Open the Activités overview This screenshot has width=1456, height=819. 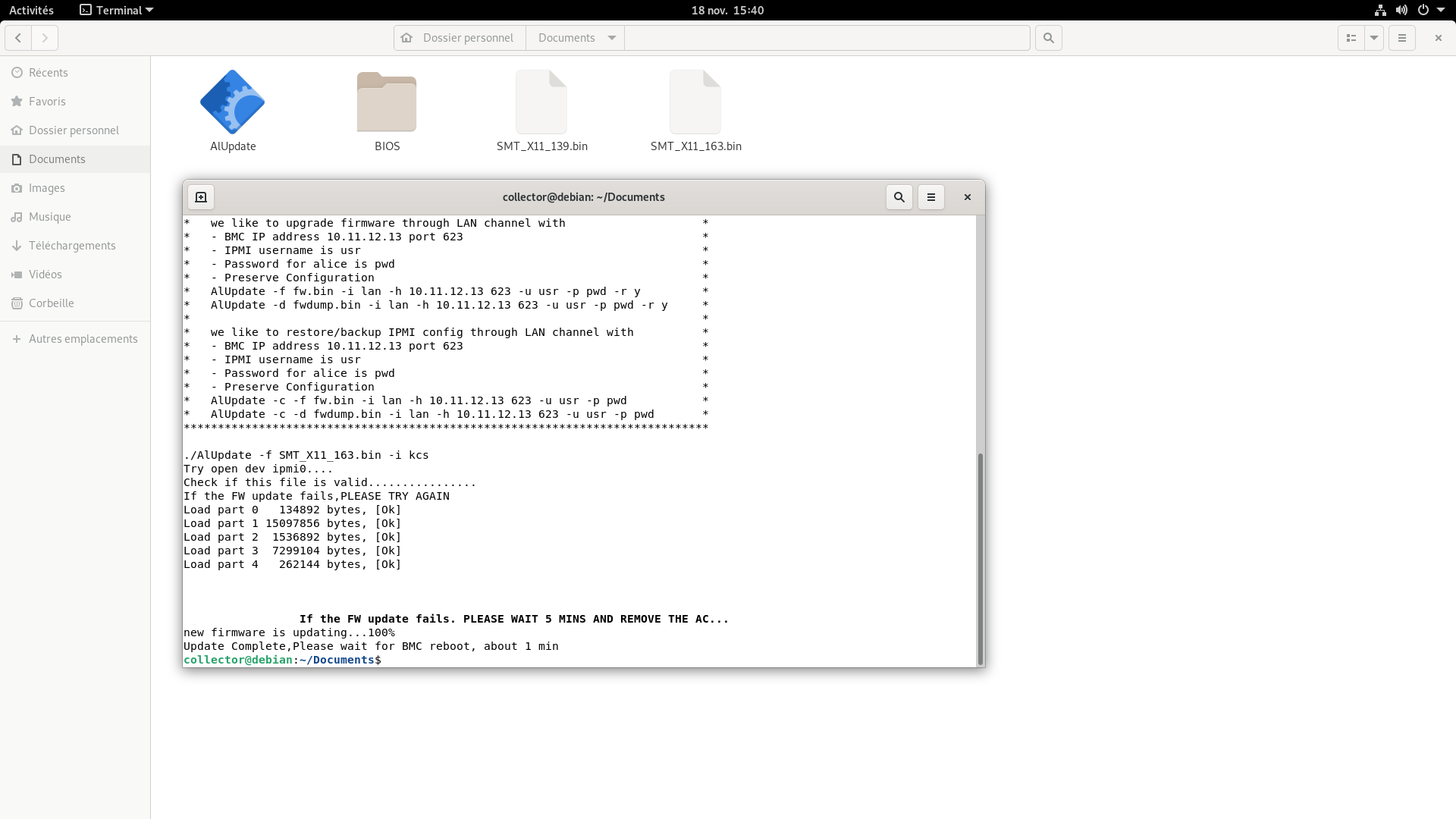(31, 10)
